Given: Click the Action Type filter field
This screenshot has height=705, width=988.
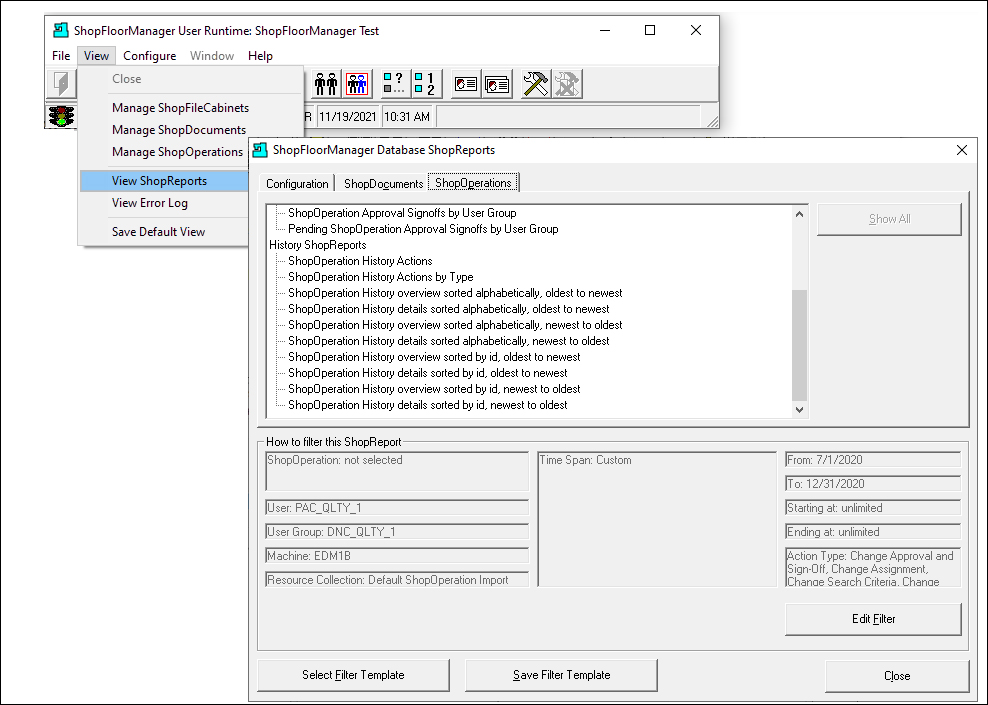Looking at the screenshot, I should (873, 568).
